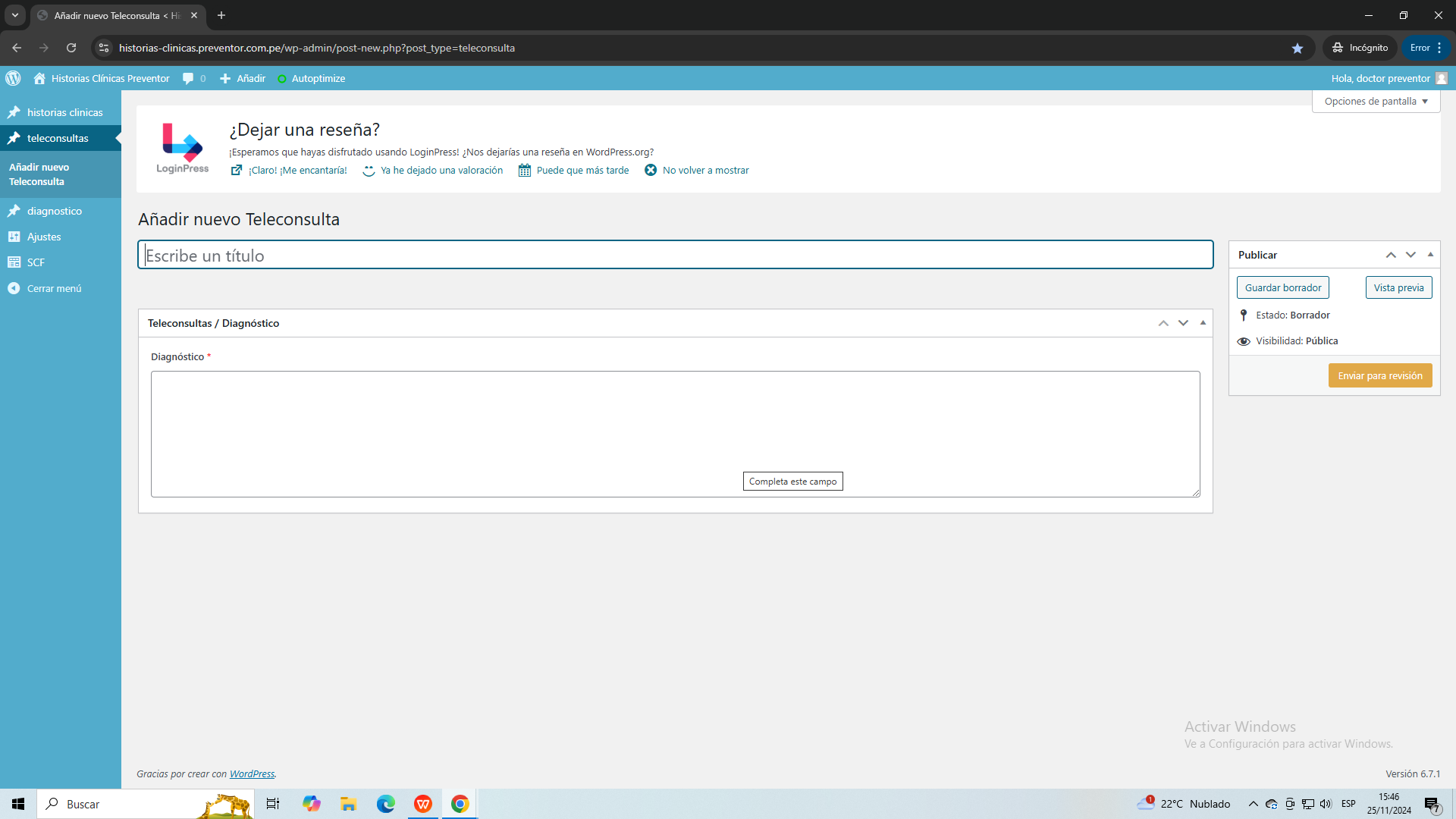Collapse the Teleconsultas / Diagnóstico panel
Image resolution: width=1456 pixels, height=819 pixels.
(x=1203, y=323)
